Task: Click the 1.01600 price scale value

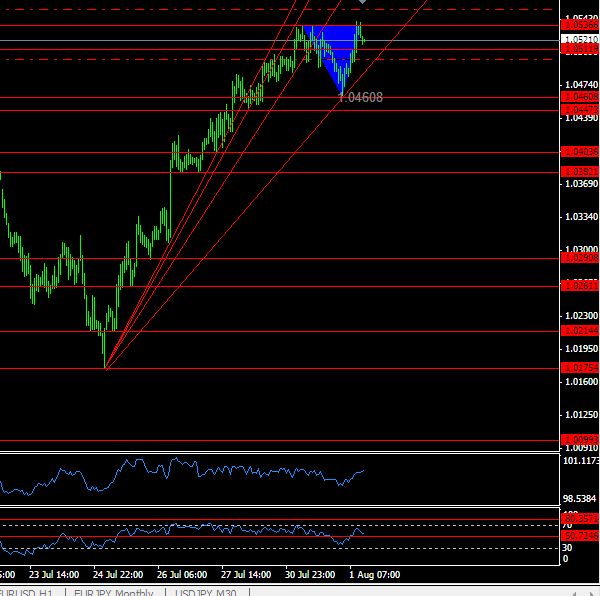Action: coord(581,382)
